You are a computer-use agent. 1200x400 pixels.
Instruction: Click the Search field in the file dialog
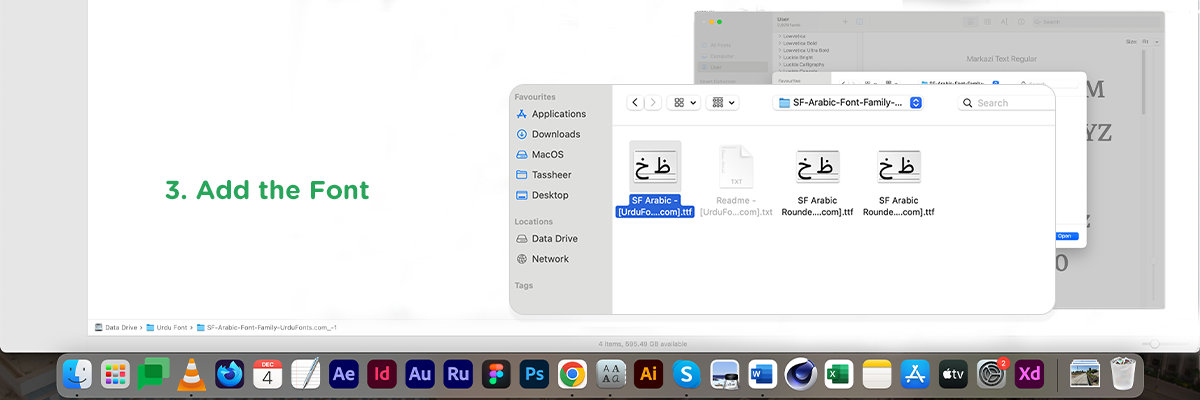pos(1005,103)
